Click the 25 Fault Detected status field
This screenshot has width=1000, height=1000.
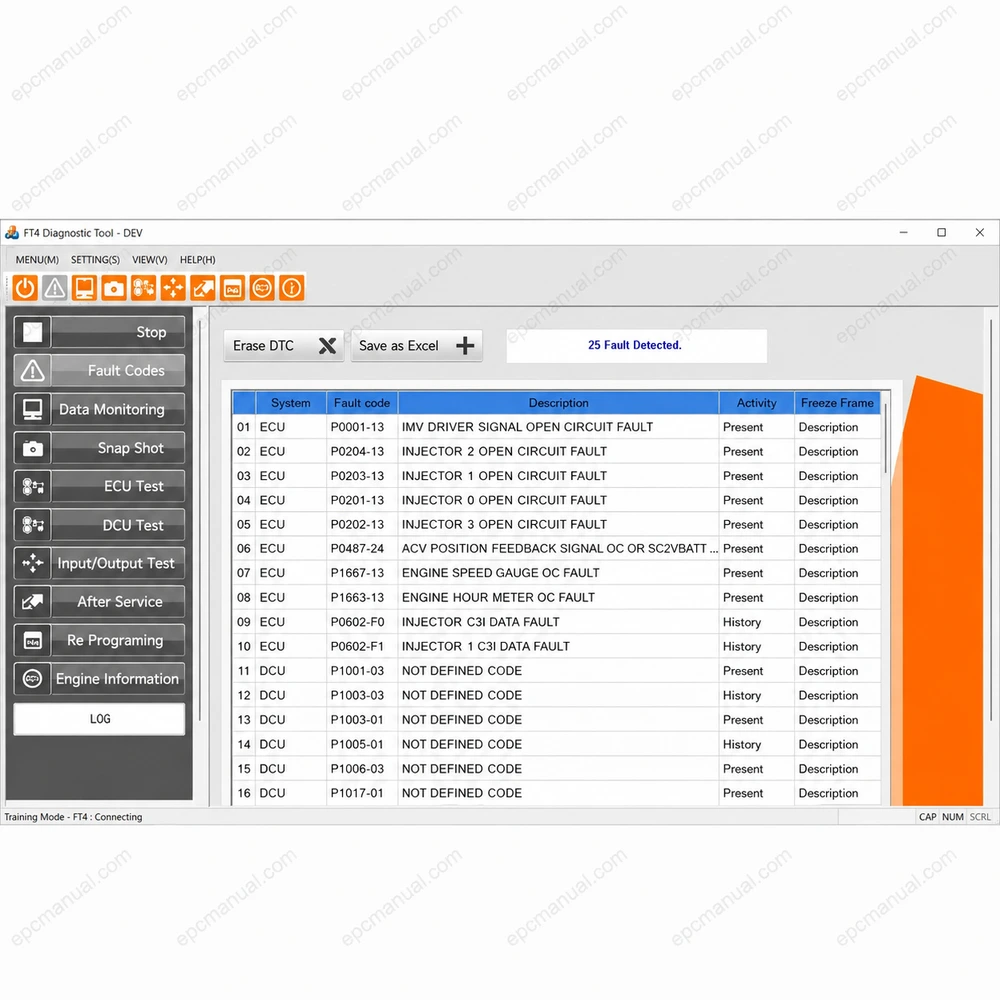[636, 346]
